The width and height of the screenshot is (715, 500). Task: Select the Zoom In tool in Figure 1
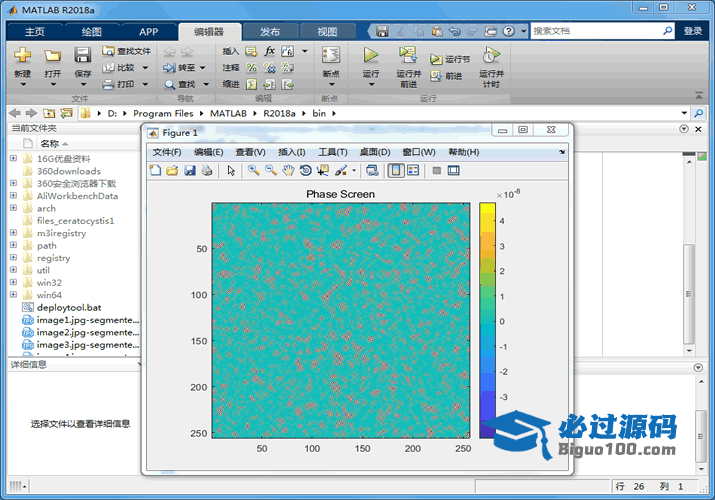click(254, 170)
